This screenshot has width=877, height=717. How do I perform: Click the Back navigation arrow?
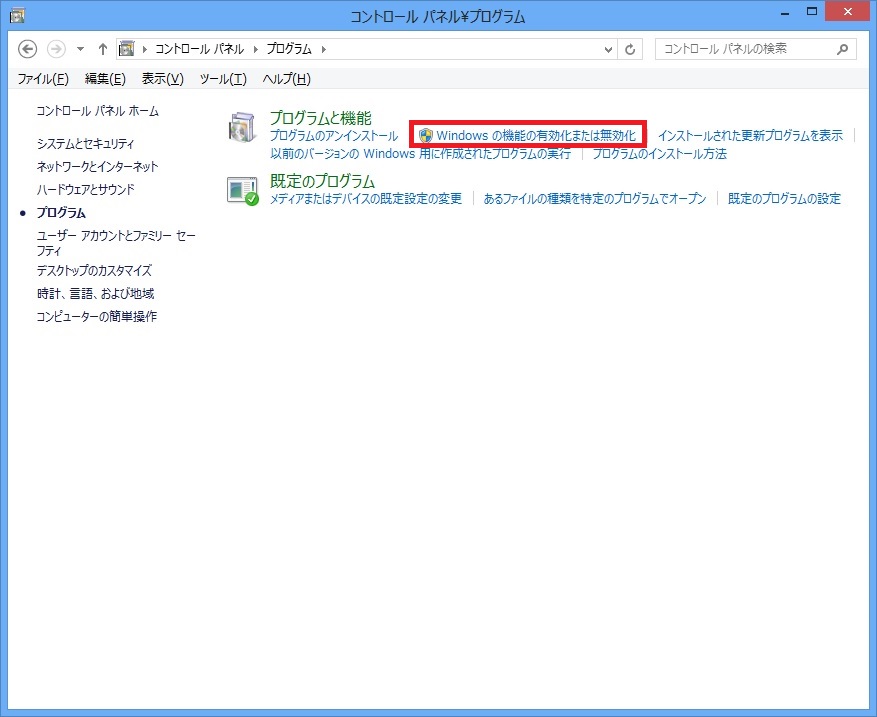tap(27, 49)
